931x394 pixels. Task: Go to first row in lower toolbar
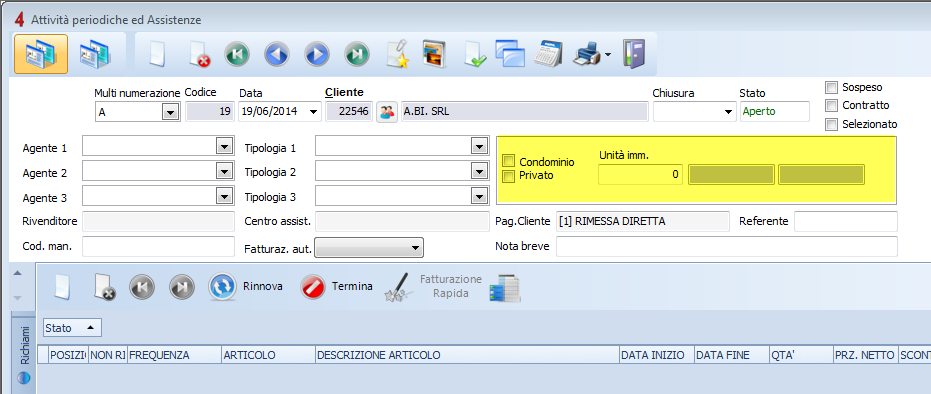(142, 287)
